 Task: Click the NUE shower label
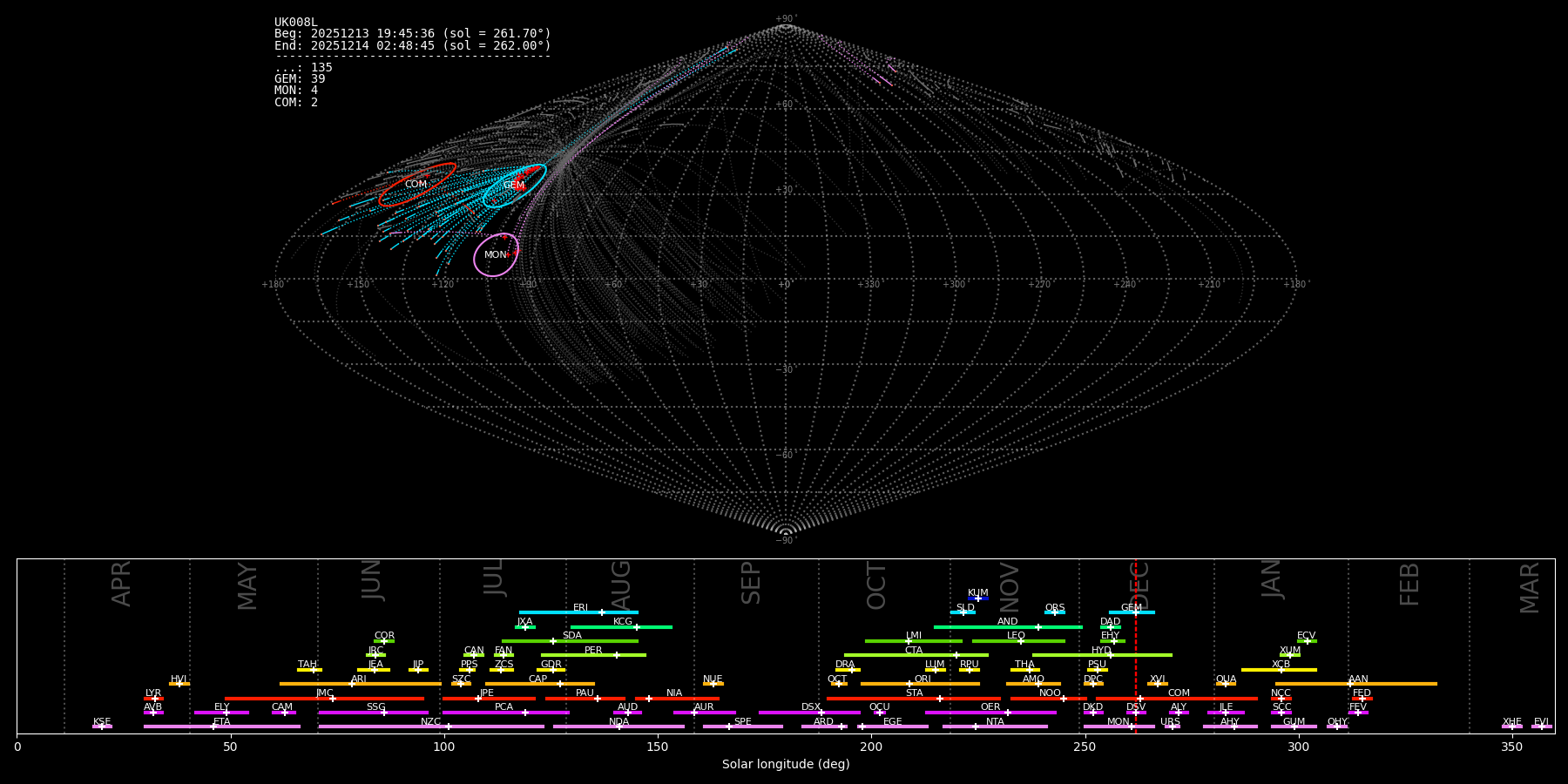pos(713,679)
